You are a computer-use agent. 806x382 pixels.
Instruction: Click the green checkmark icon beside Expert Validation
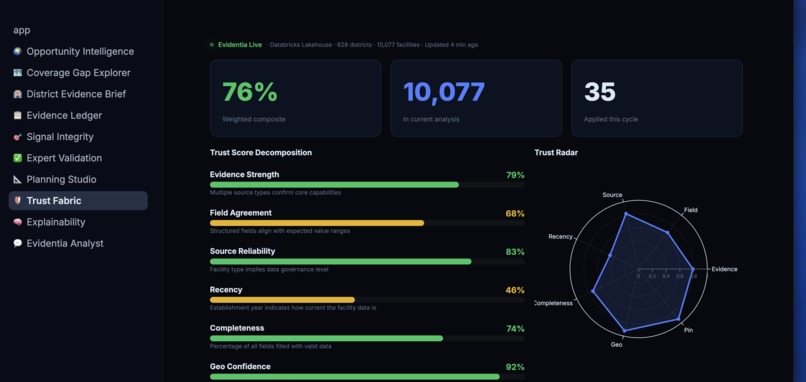click(x=17, y=158)
